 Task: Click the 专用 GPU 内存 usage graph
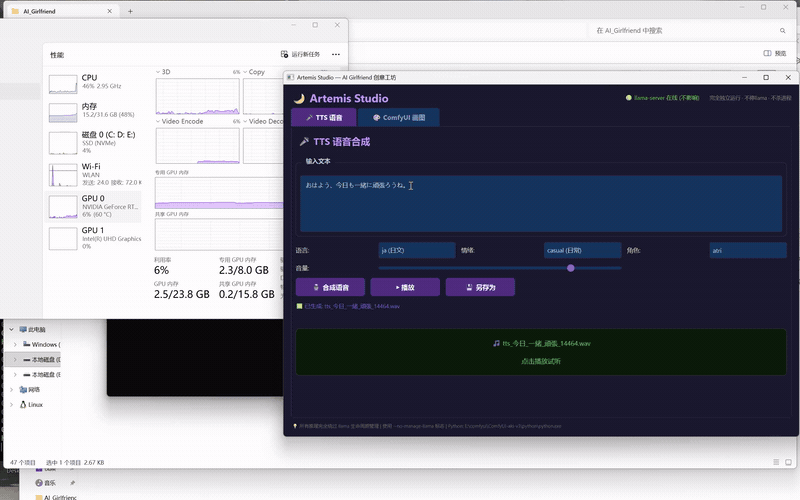click(219, 193)
